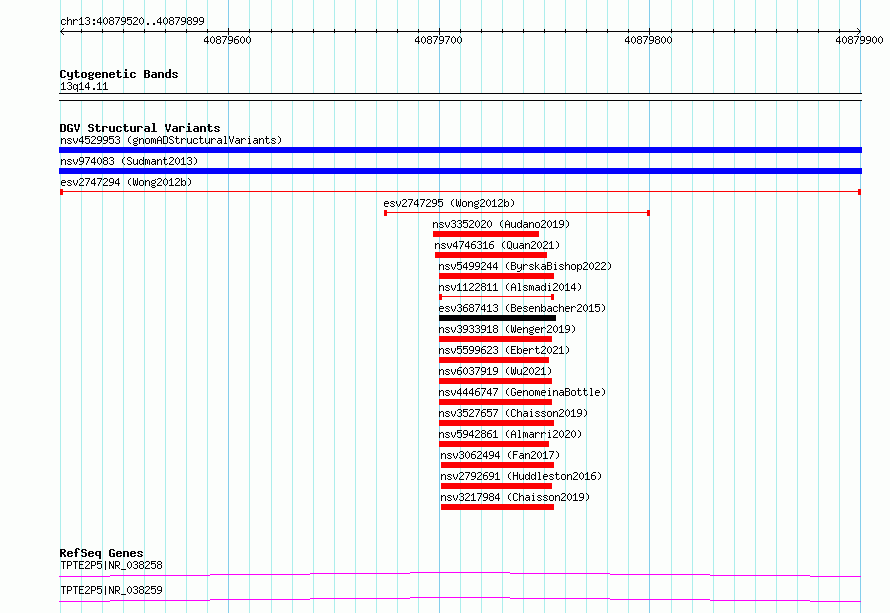This screenshot has height=613, width=890.
Task: Click the 40879900 ruler position
Action: (859, 40)
